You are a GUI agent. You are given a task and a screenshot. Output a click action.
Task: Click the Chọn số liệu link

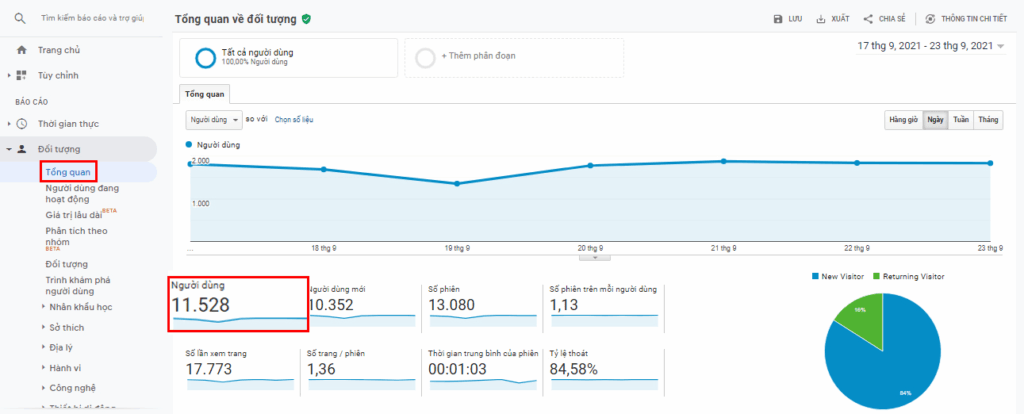pos(294,120)
